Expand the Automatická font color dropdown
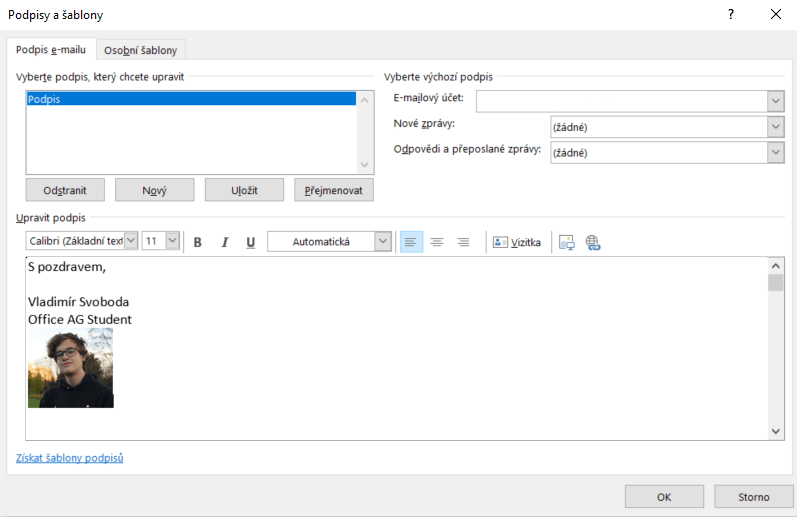 (383, 242)
